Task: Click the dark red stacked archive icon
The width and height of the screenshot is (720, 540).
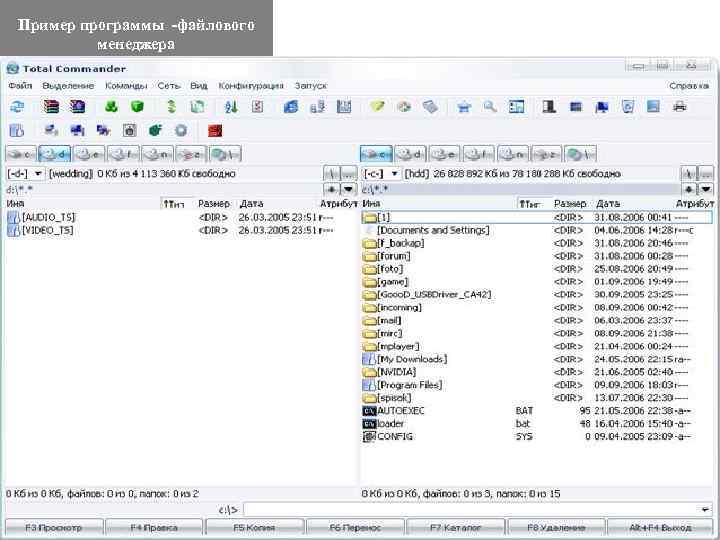Action: 51,107
